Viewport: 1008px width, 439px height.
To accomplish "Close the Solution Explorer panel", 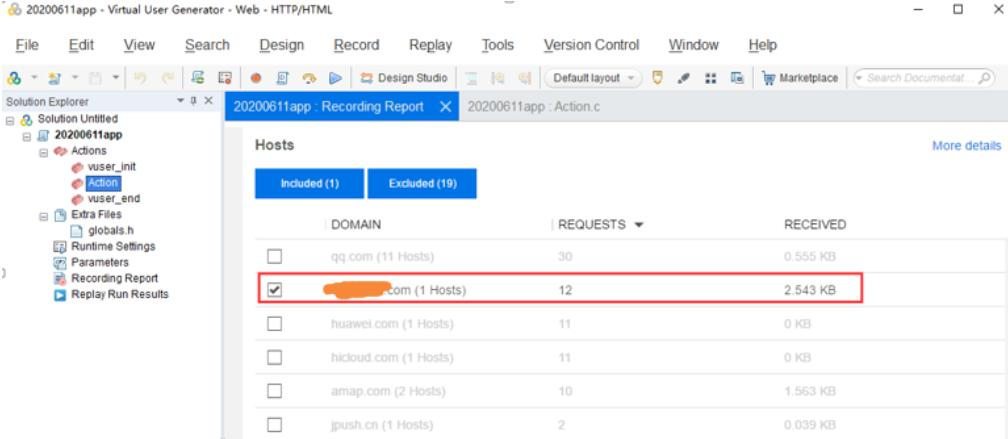I will 208,101.
